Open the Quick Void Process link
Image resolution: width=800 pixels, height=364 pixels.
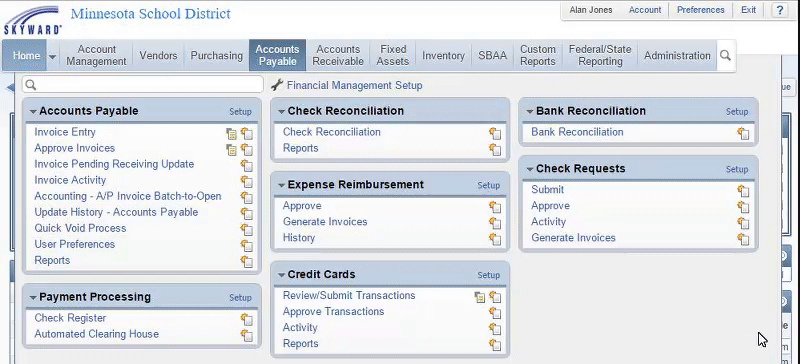(x=80, y=228)
